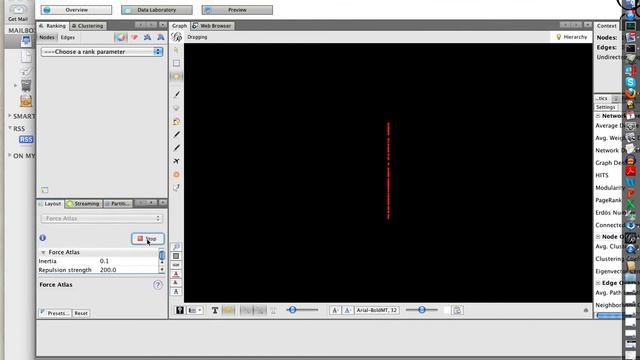Select the shortest path airplane tool
Viewport: 640px width, 360px height.
[176, 161]
